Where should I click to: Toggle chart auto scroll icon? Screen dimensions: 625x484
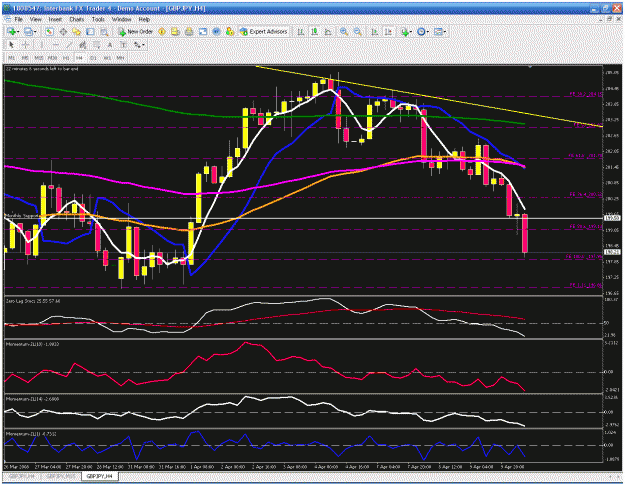tap(375, 31)
